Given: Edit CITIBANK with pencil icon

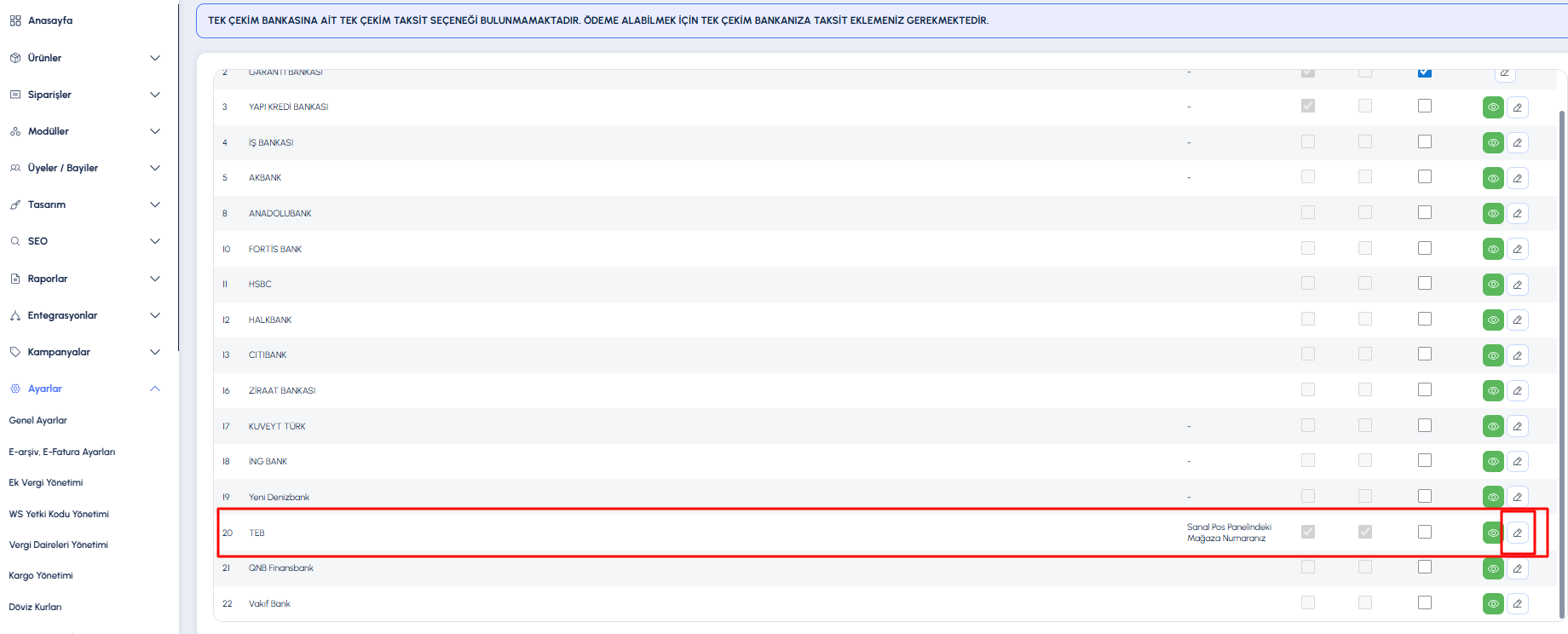Looking at the screenshot, I should coord(1518,355).
